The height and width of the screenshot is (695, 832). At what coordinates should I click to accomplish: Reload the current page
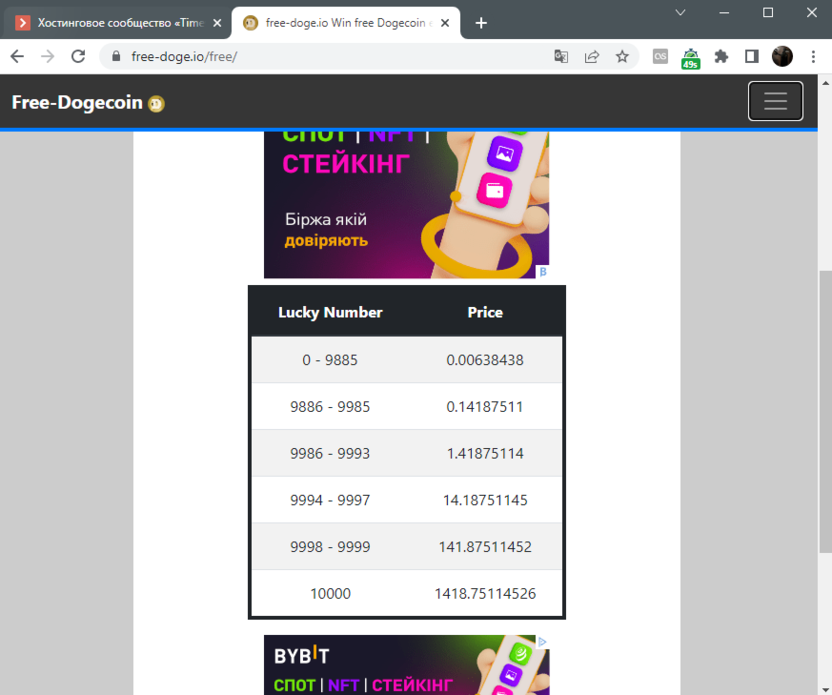point(78,57)
